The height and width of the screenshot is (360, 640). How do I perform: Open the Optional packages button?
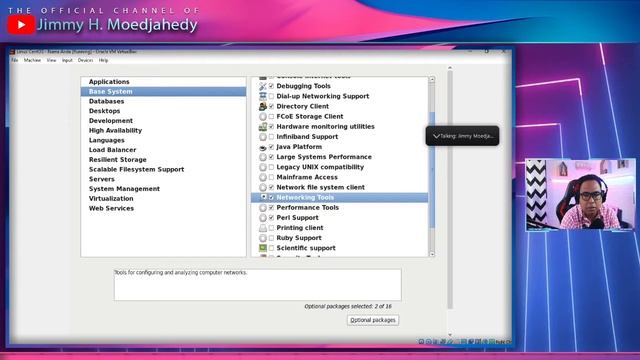click(x=373, y=320)
